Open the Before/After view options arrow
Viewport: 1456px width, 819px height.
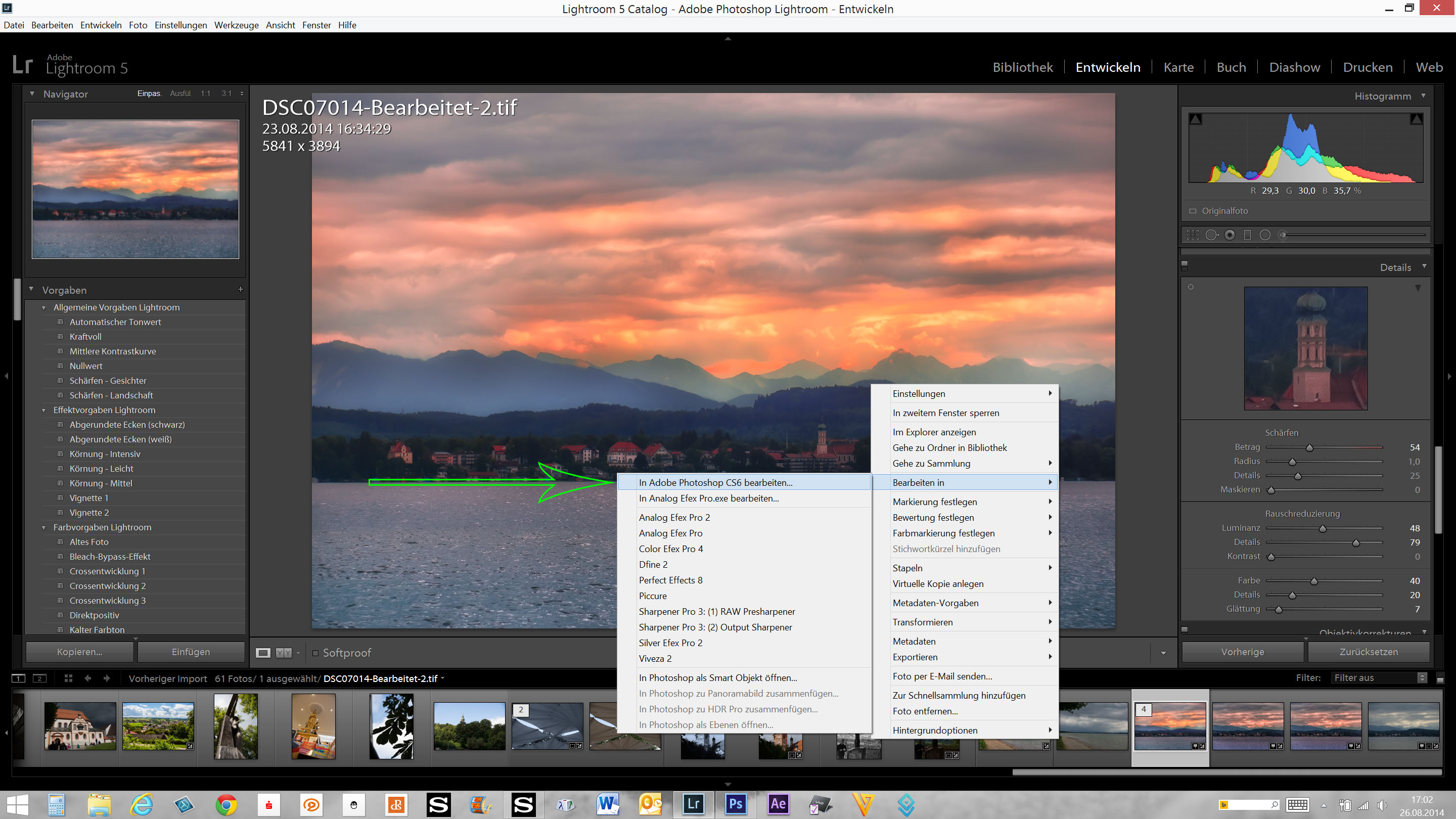click(x=298, y=653)
